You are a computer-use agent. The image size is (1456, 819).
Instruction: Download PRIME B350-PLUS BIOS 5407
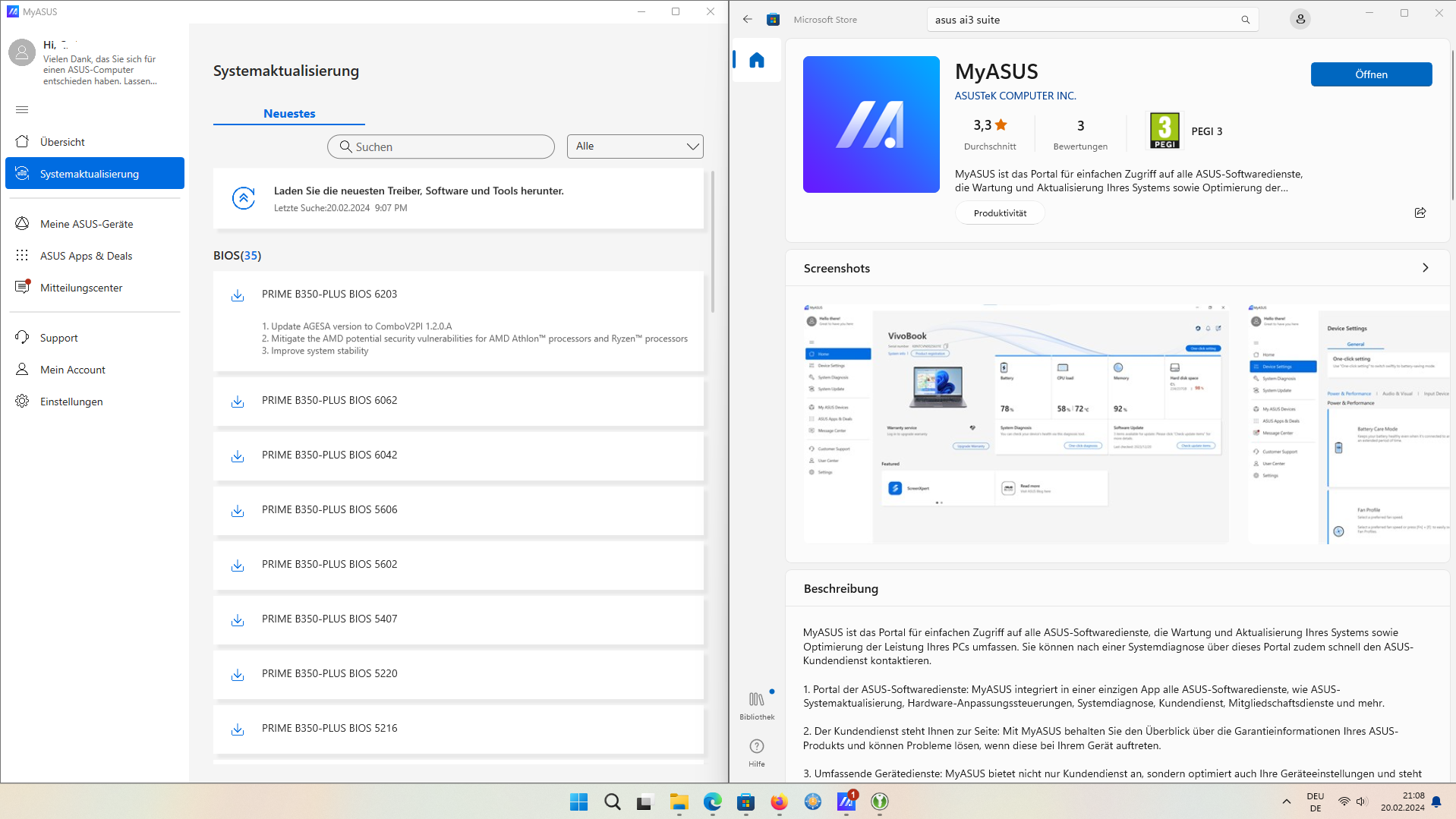(238, 620)
